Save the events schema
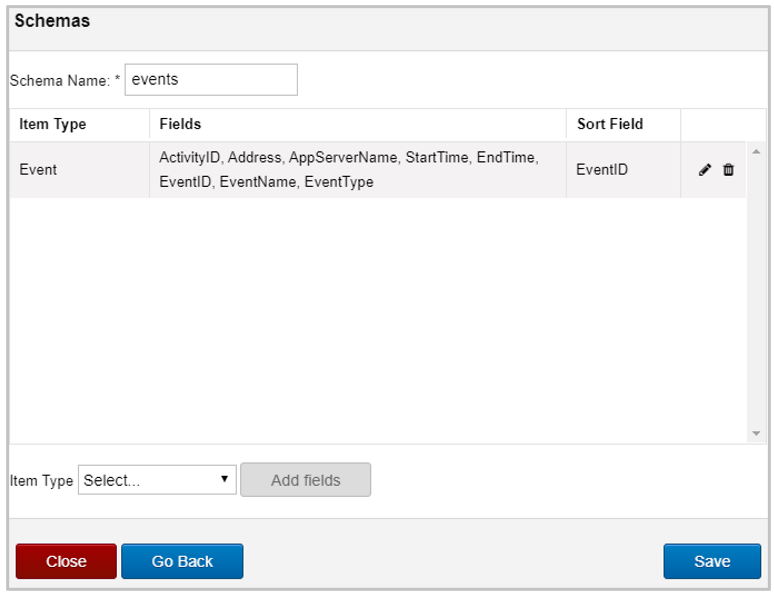This screenshot has height=592, width=774. (712, 561)
